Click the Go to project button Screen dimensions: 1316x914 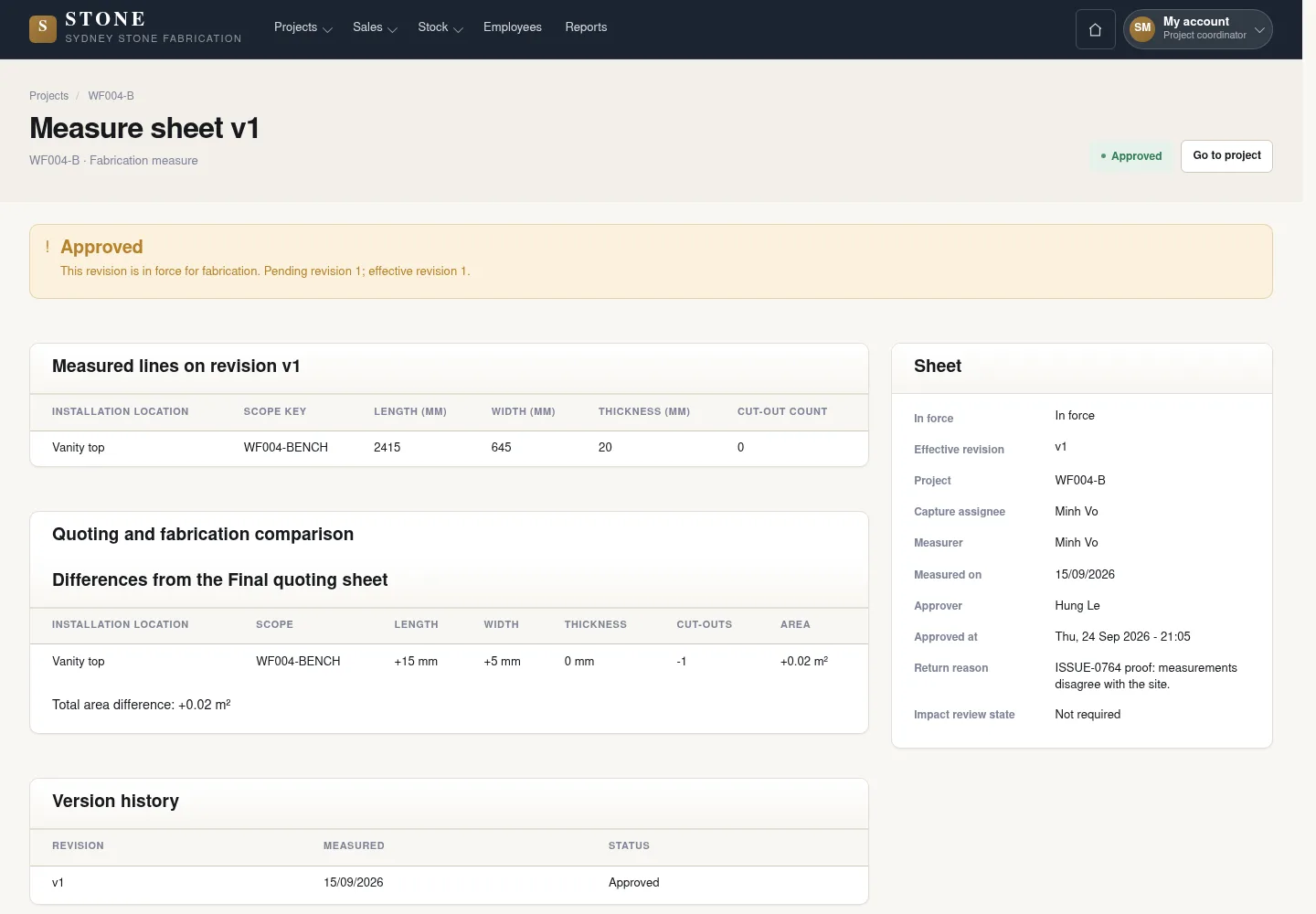(x=1226, y=155)
